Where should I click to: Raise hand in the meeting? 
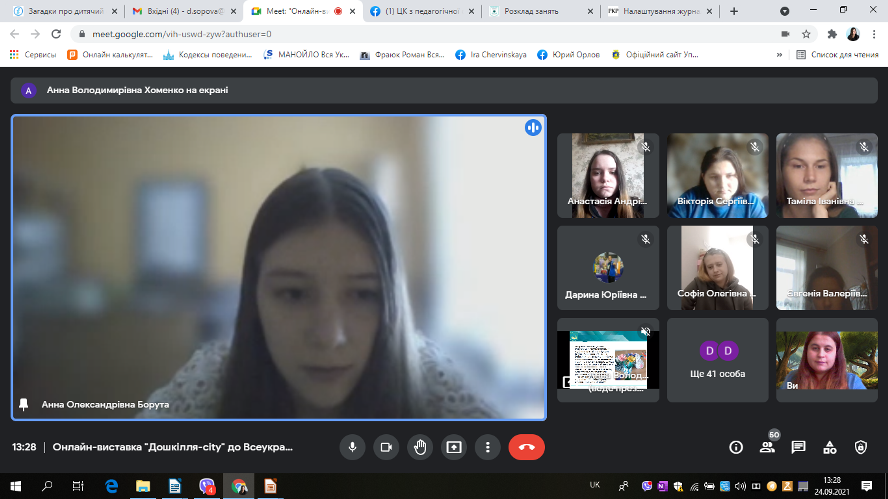point(420,447)
